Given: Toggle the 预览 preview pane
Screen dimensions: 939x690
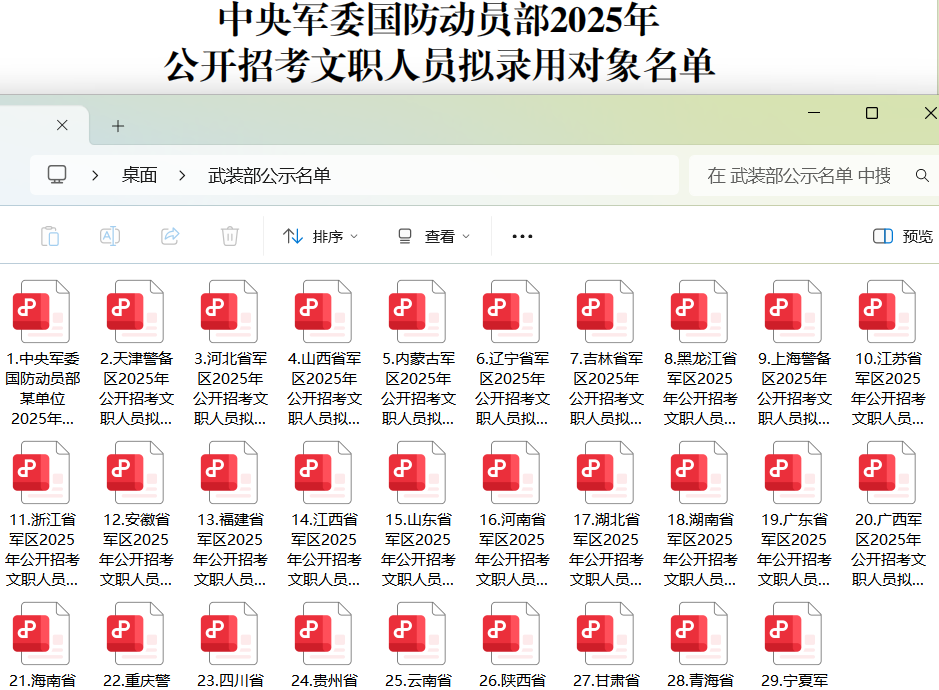Looking at the screenshot, I should pyautogui.click(x=902, y=236).
